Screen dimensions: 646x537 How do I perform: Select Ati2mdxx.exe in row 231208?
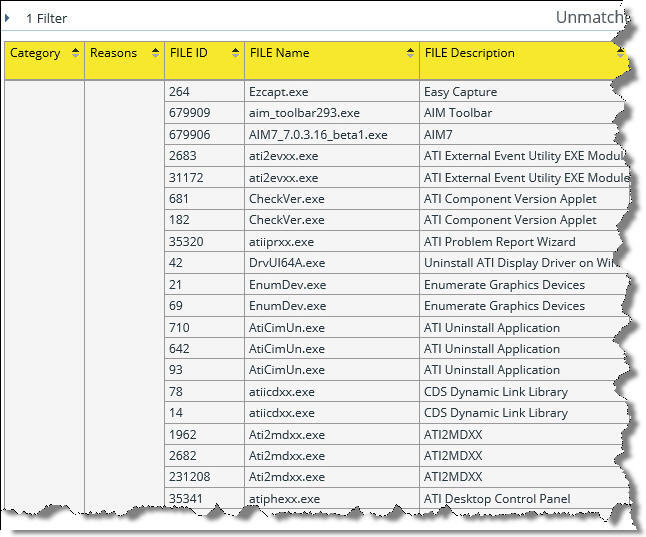(287, 477)
